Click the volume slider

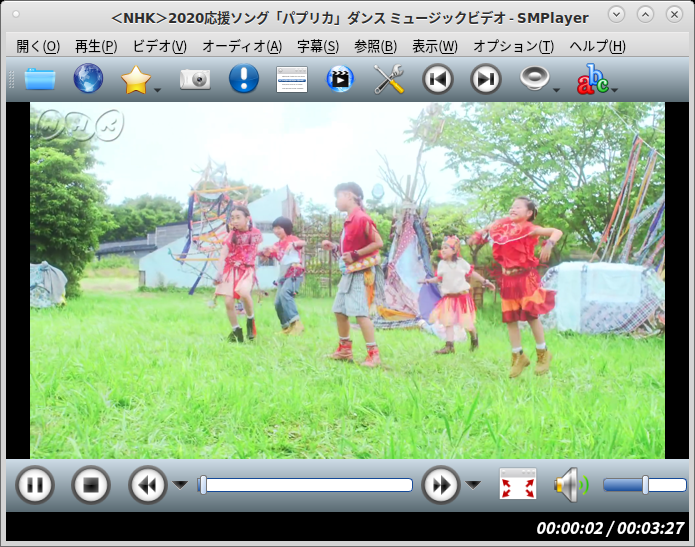tap(645, 485)
